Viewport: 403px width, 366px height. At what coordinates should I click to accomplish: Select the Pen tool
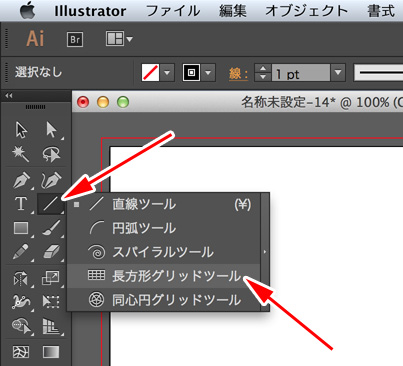click(21, 180)
